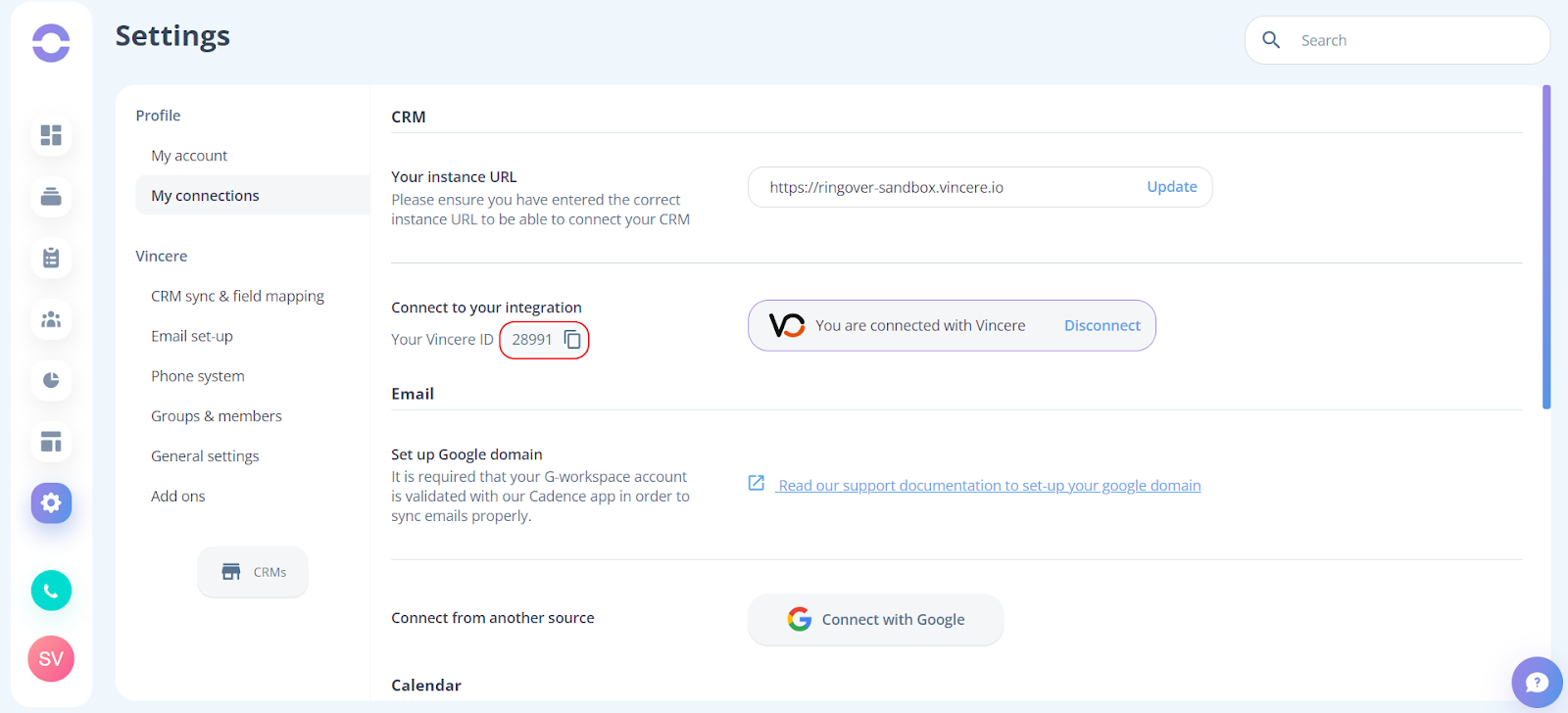Click 'You are connected with Vincere' text
This screenshot has height=713, width=1568.
[920, 325]
